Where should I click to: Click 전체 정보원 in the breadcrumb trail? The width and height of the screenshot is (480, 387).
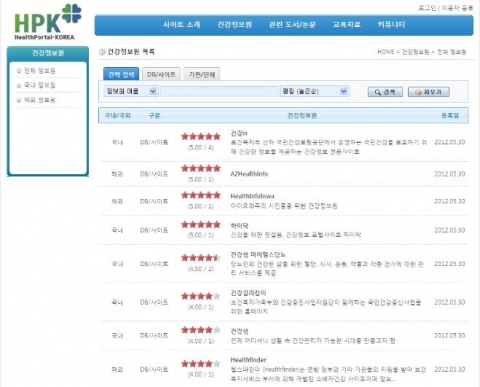coord(452,52)
